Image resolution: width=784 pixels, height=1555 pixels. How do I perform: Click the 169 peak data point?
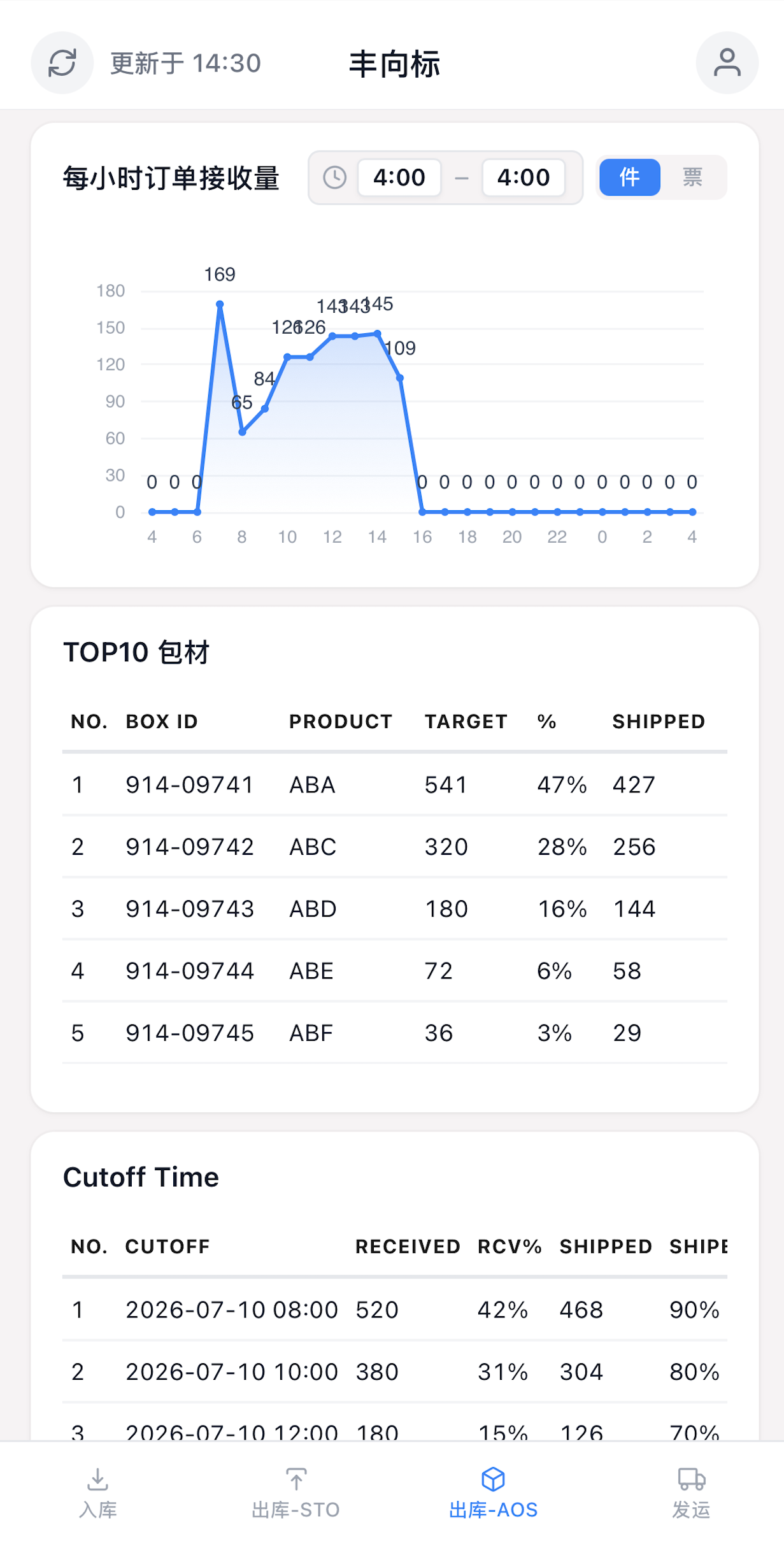[220, 305]
